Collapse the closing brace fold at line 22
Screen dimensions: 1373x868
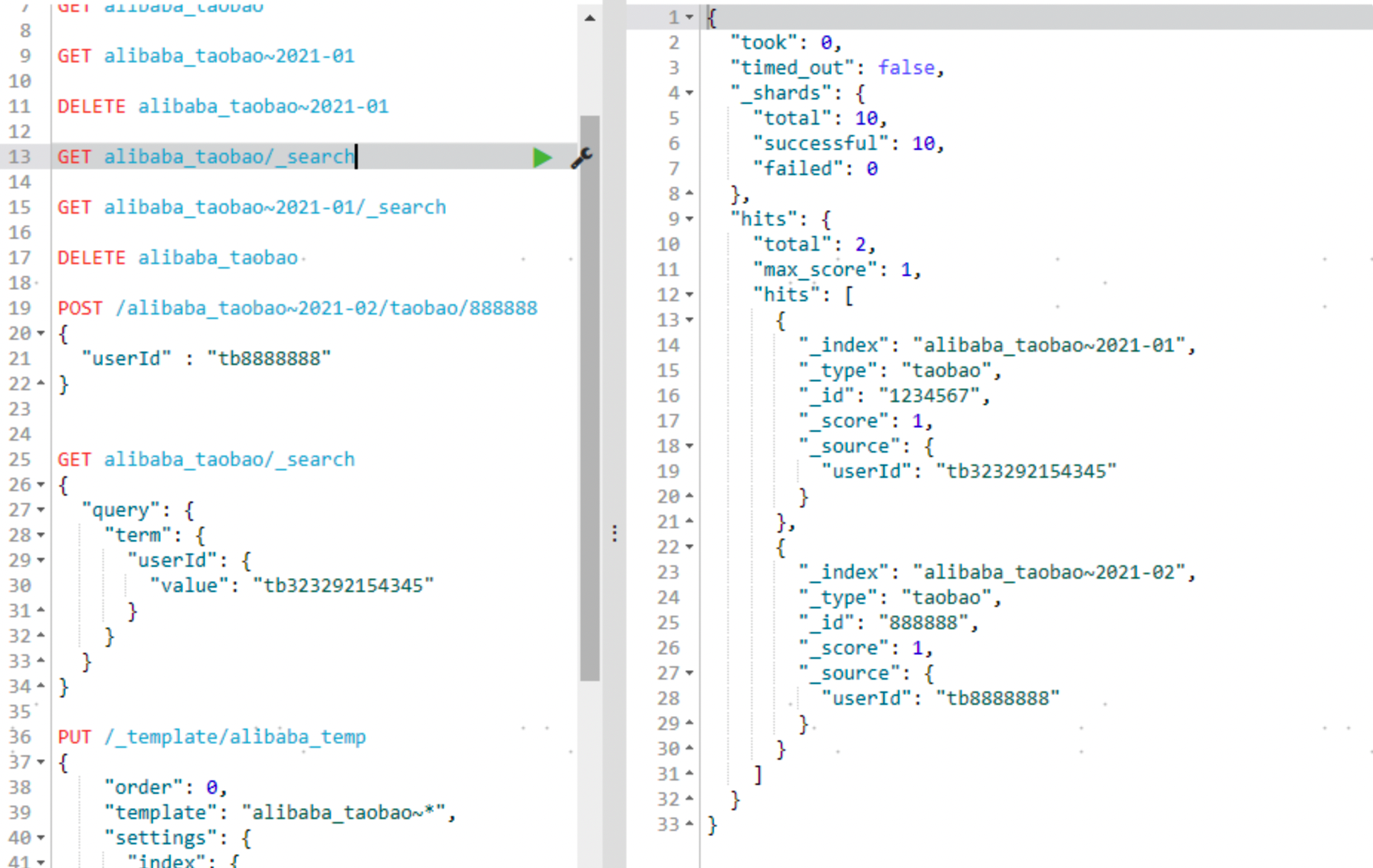click(x=41, y=384)
